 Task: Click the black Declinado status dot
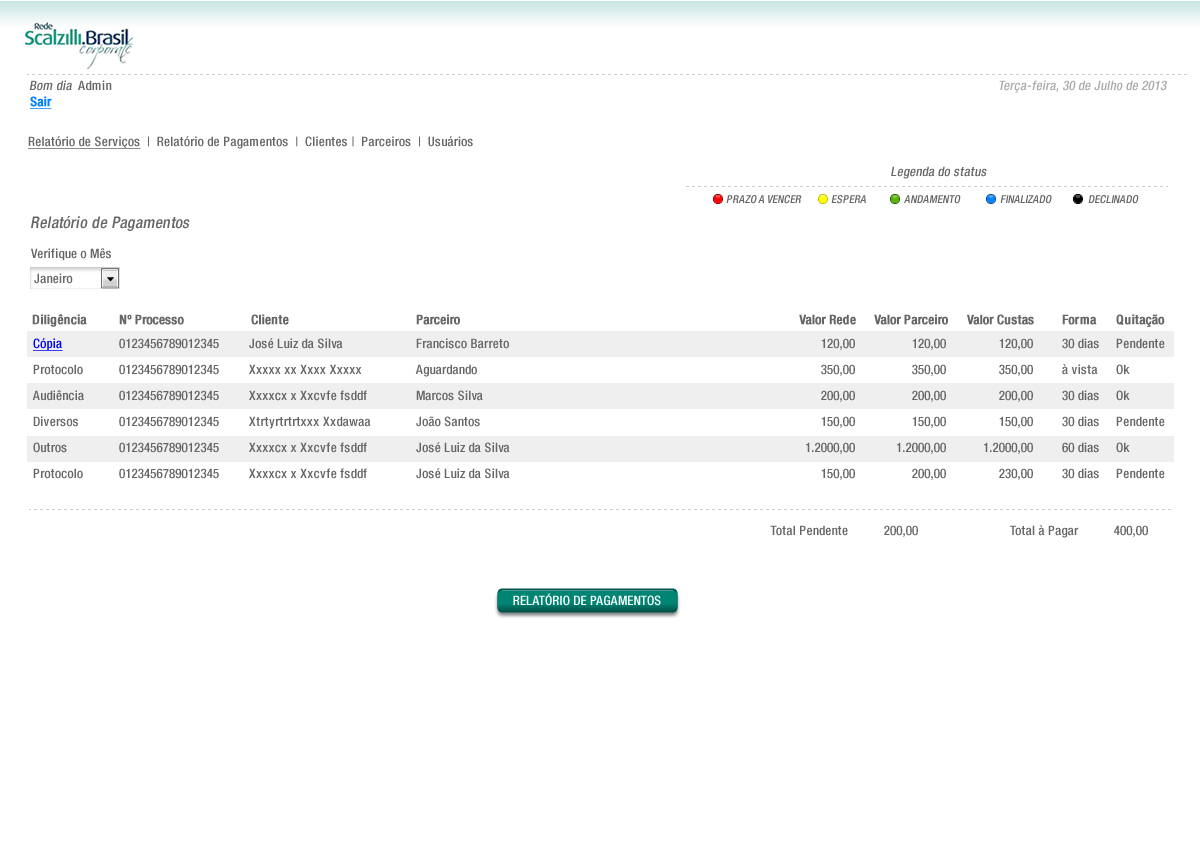tap(1078, 199)
